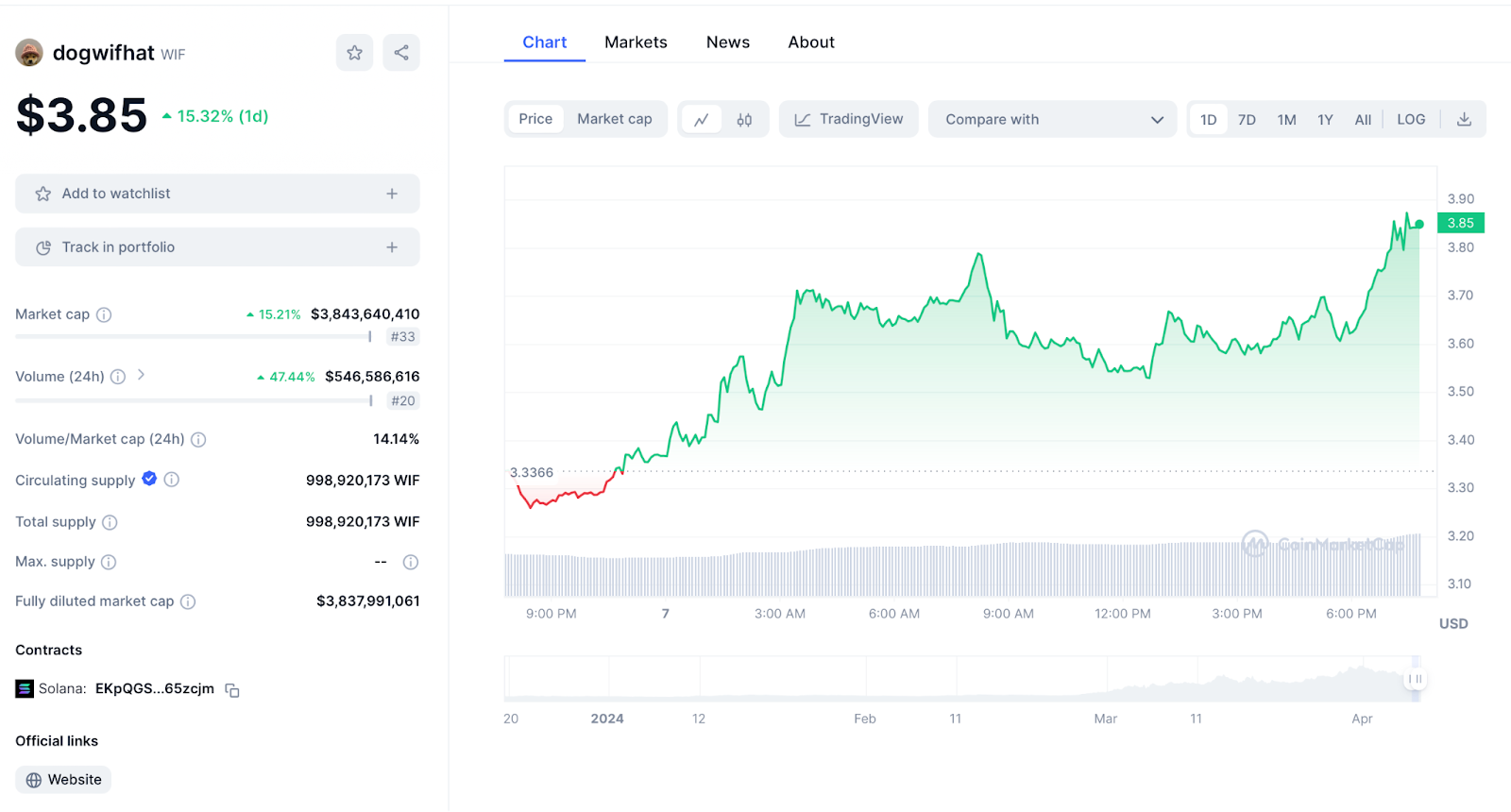Select the 1Y time range

point(1325,119)
